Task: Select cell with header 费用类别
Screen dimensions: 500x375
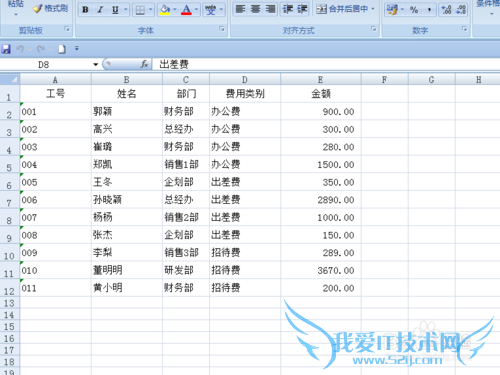Action: point(245,94)
